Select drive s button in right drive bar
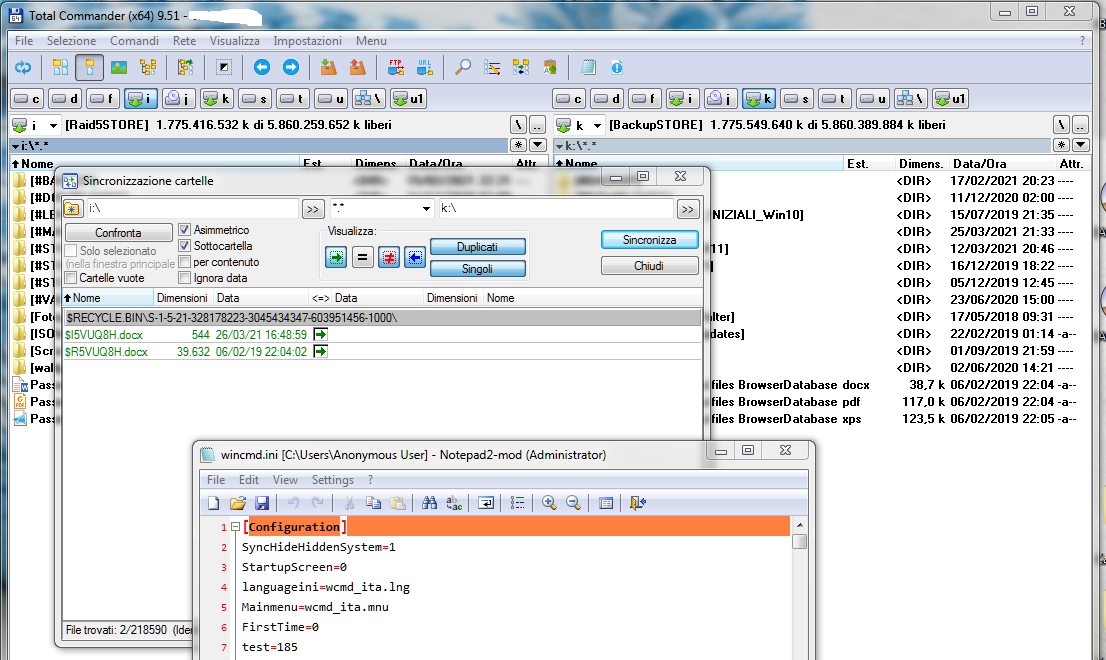 tap(796, 99)
